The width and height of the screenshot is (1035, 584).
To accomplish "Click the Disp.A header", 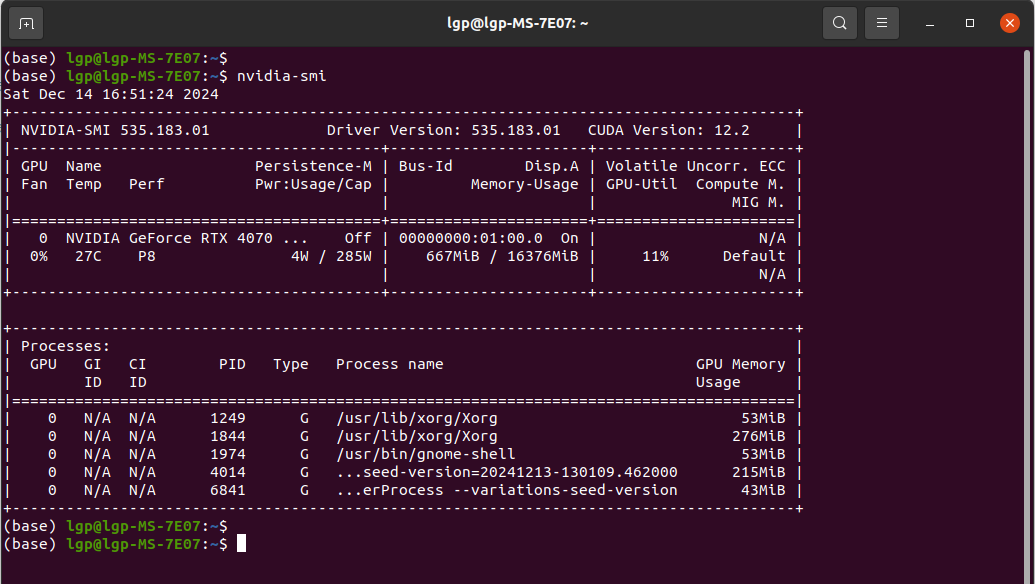I will [x=552, y=166].
